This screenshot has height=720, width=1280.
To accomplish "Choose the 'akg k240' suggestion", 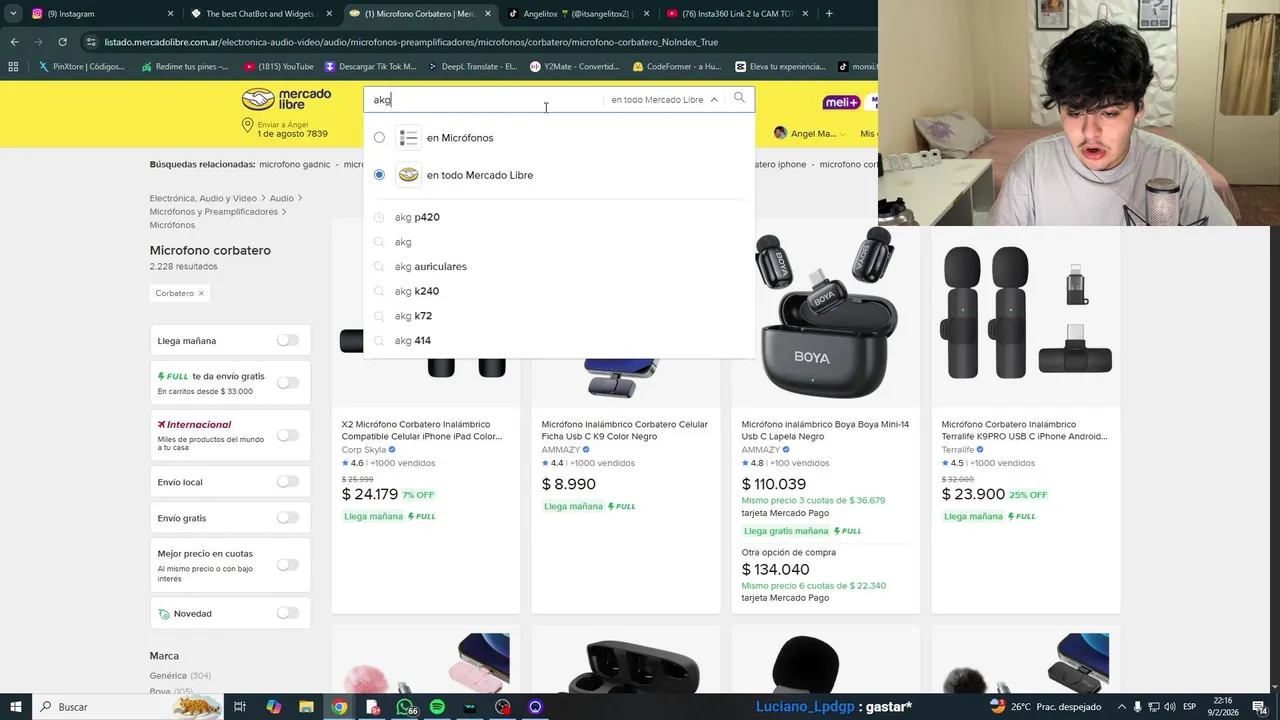I will pos(558,291).
